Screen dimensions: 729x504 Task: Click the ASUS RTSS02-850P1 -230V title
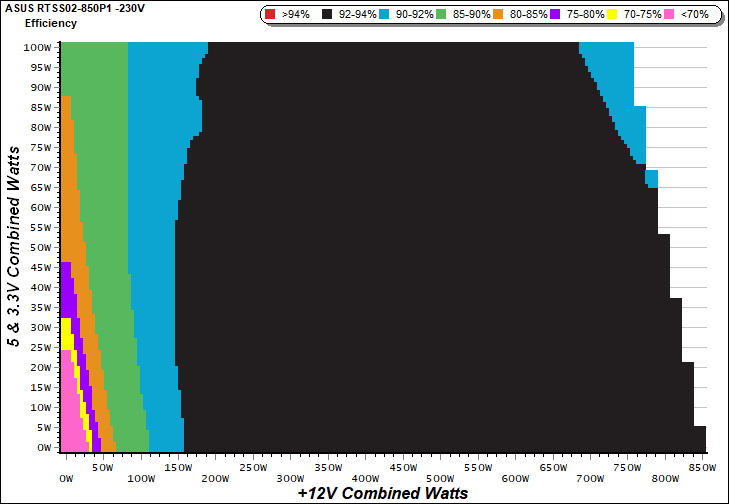[x=75, y=8]
